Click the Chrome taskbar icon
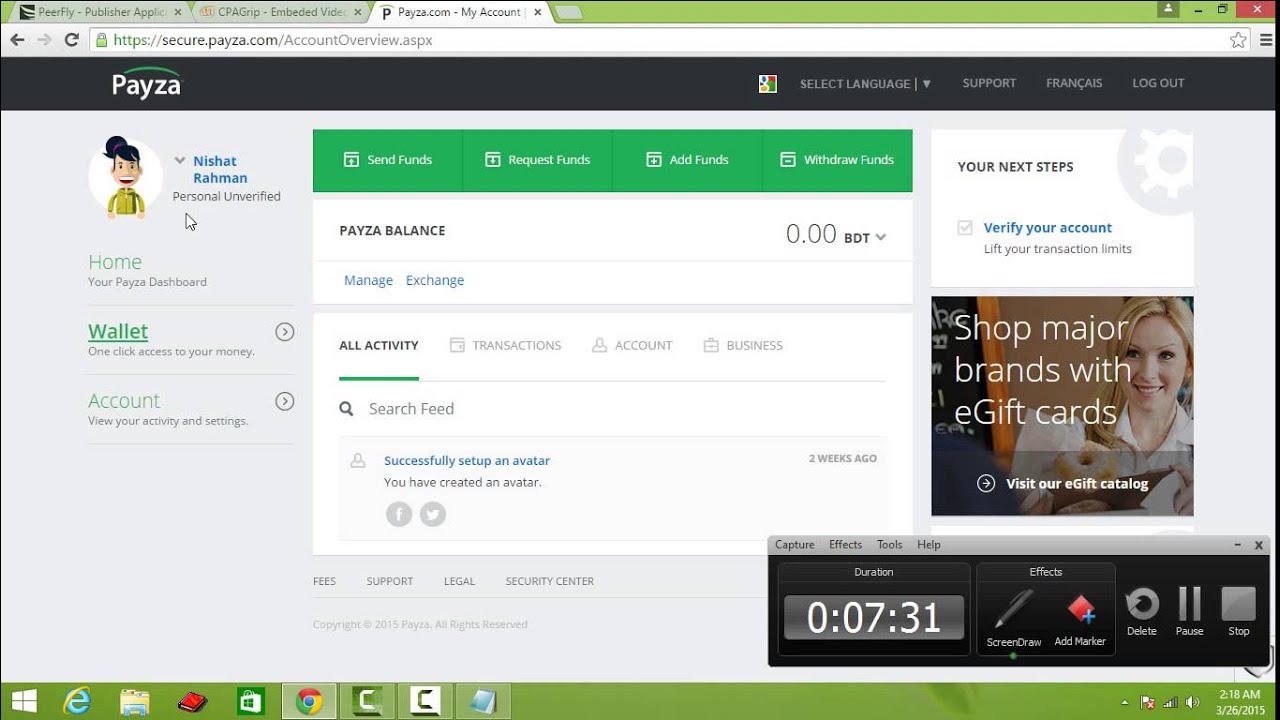 (x=308, y=702)
